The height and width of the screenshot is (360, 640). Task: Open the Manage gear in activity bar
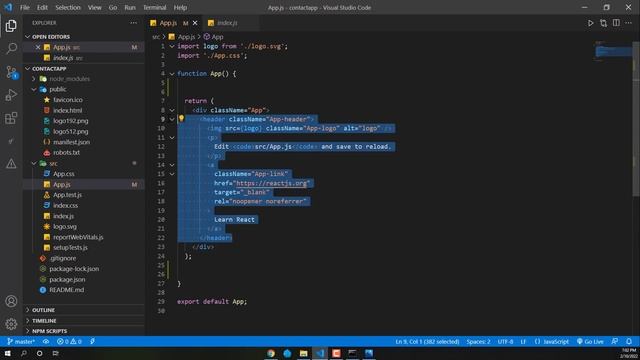tap(11, 324)
